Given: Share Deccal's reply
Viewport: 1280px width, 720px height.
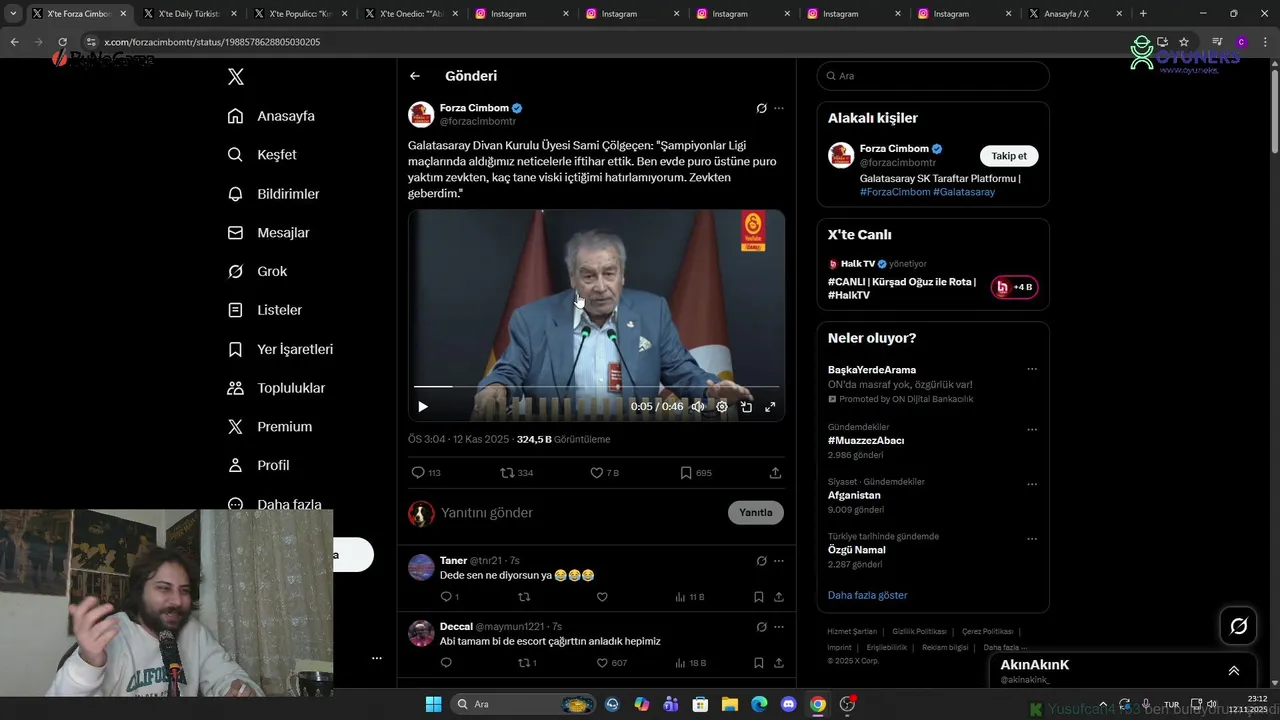Looking at the screenshot, I should (778, 663).
